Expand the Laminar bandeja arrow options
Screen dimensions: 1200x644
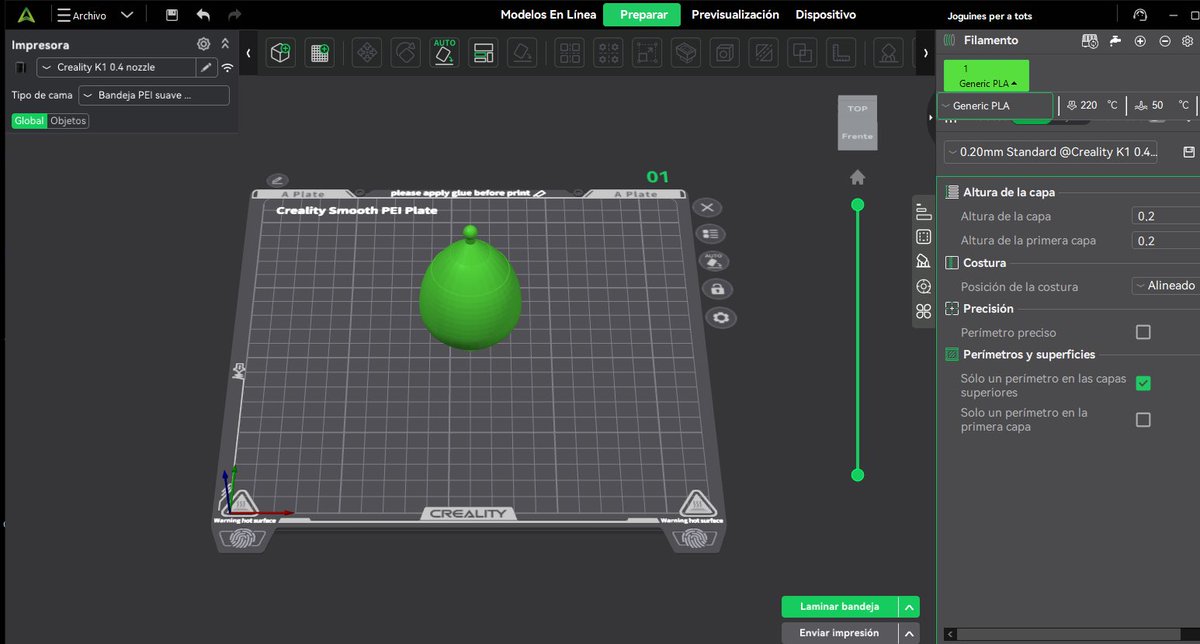point(909,607)
